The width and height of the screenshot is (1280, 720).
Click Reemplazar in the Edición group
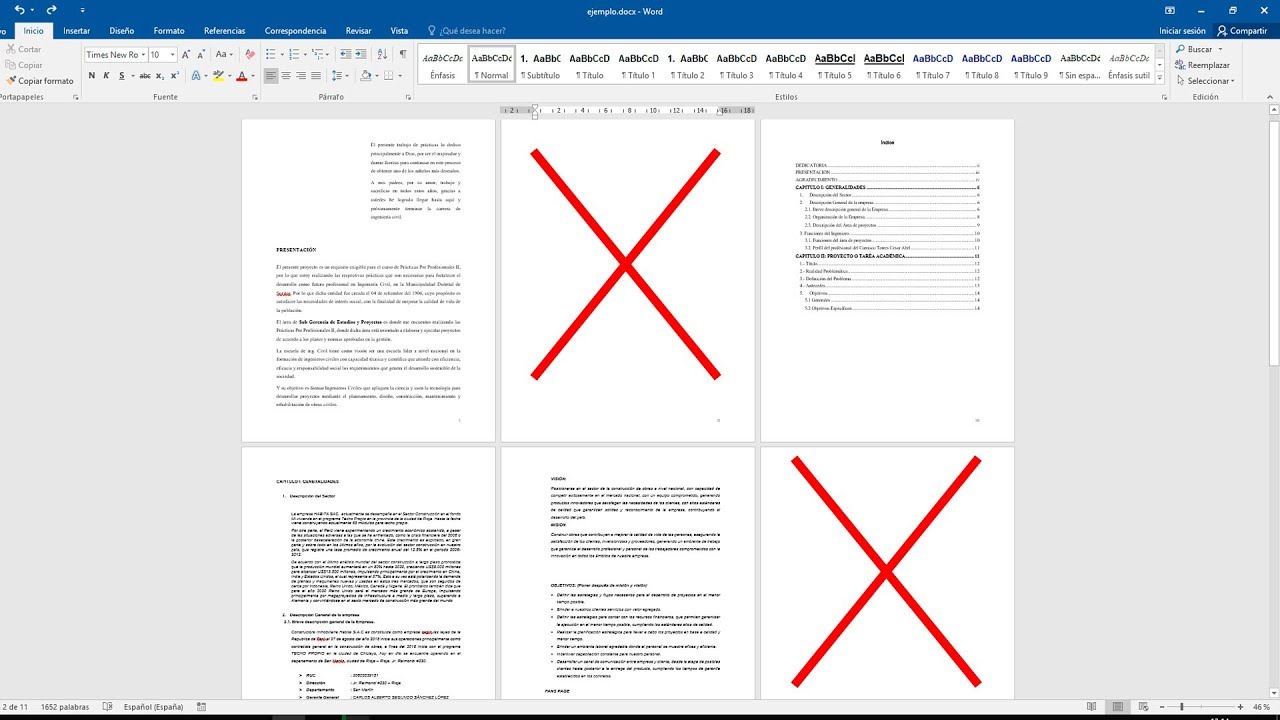[x=1202, y=65]
